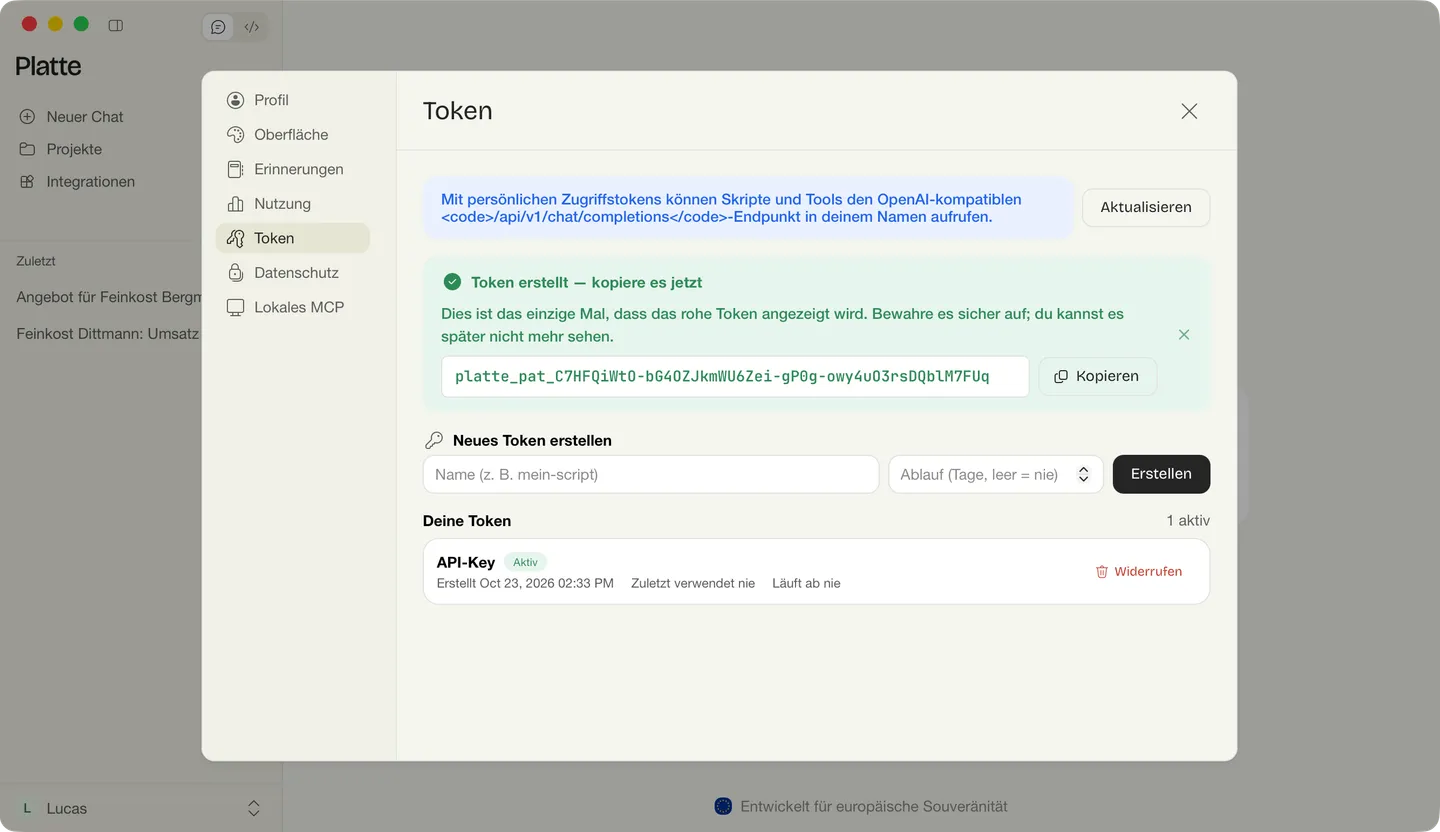Viewport: 1440px width, 832px height.
Task: Select the Token section in sidebar
Action: (293, 238)
